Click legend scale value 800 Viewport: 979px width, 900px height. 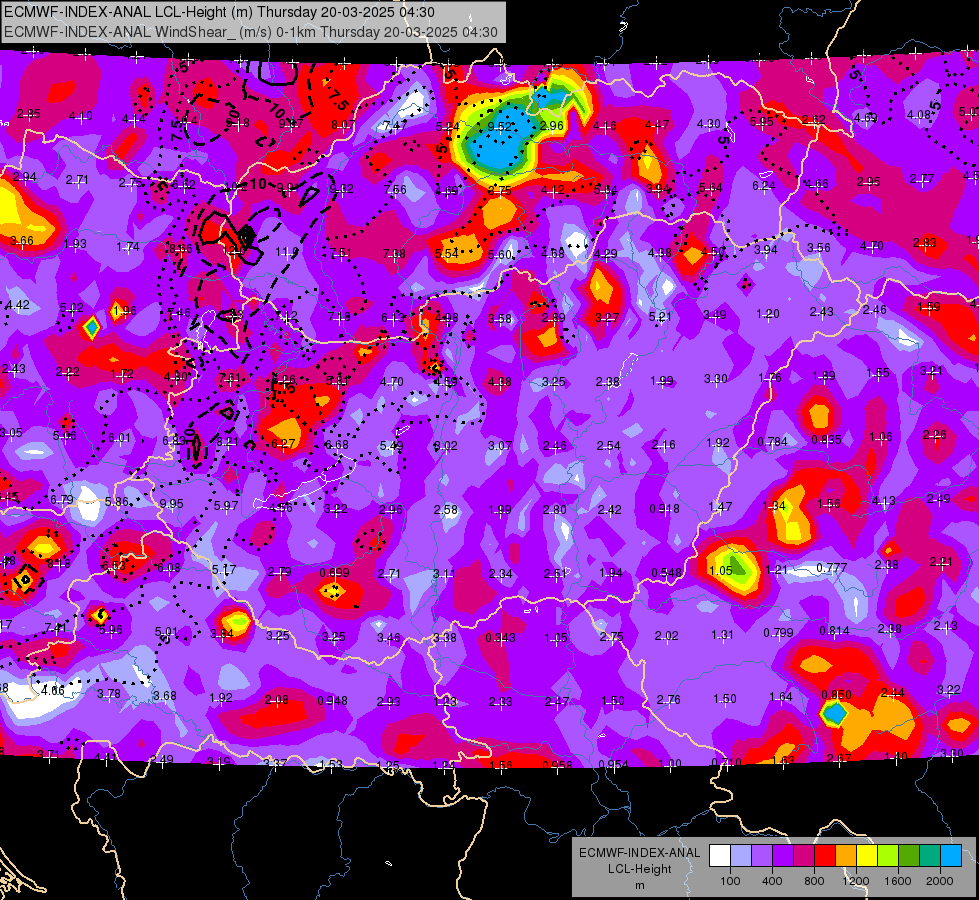click(x=814, y=881)
